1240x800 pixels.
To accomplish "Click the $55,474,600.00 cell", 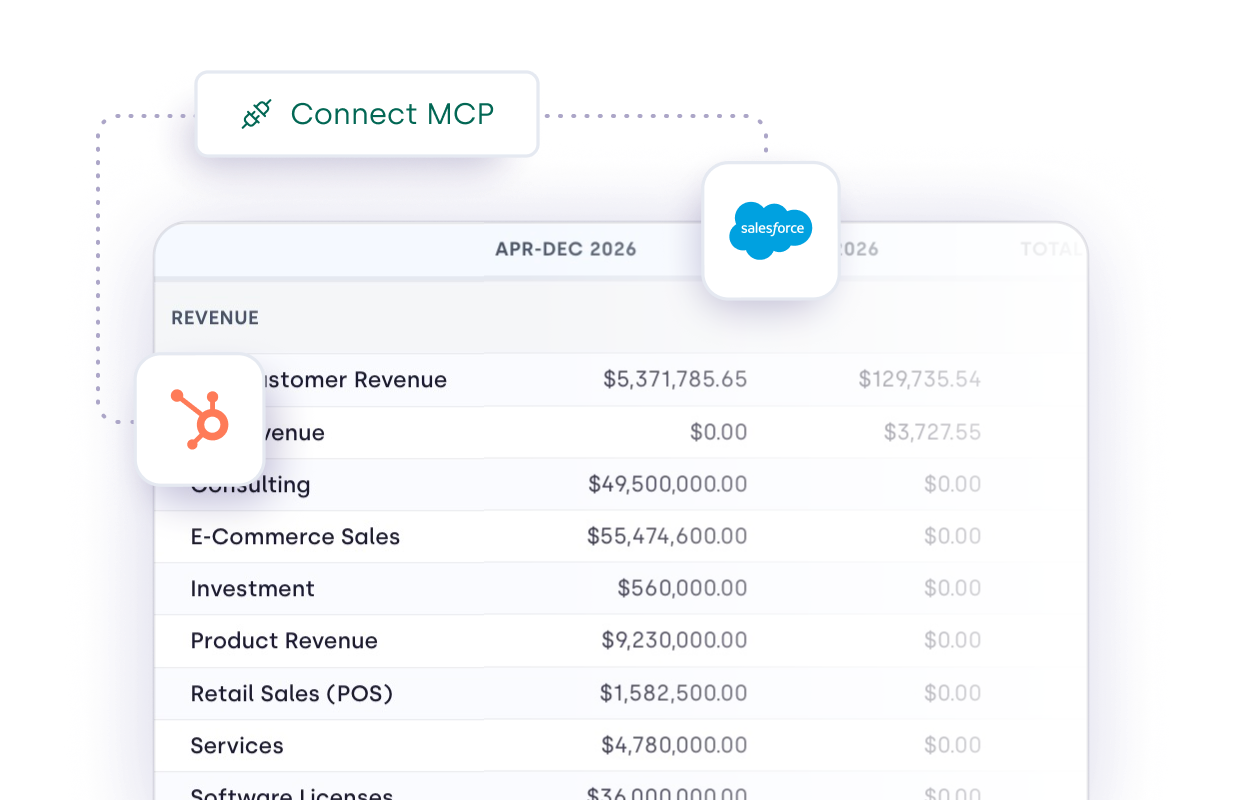I will [x=667, y=536].
